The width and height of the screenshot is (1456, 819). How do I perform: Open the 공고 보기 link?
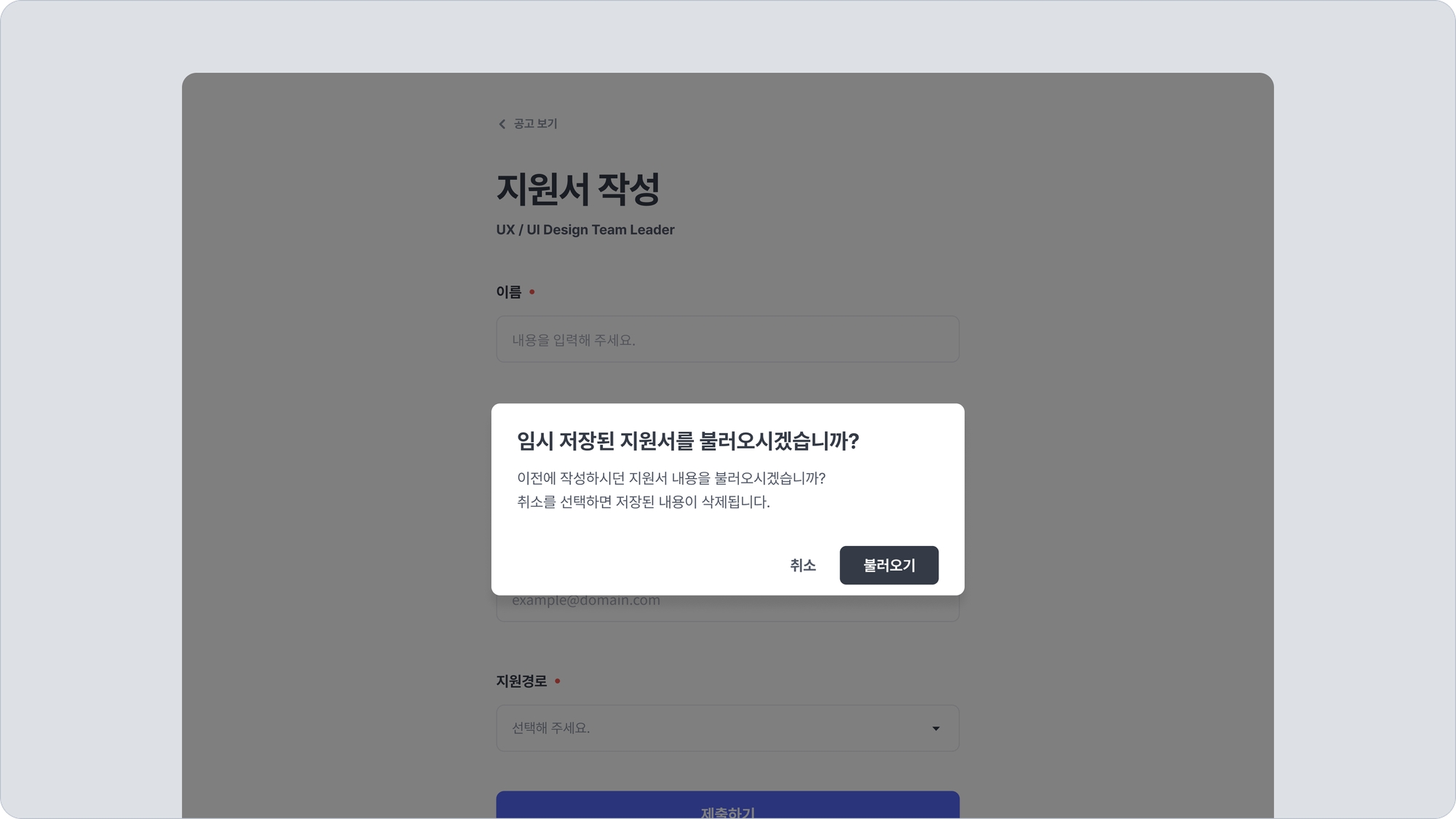[x=535, y=124]
